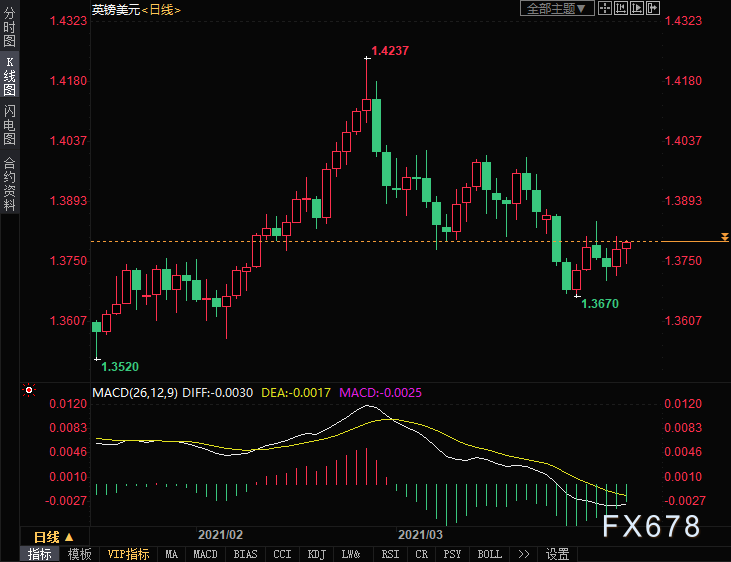The image size is (731, 562).
Task: Click the 2021/03 date label
Action: (x=420, y=534)
